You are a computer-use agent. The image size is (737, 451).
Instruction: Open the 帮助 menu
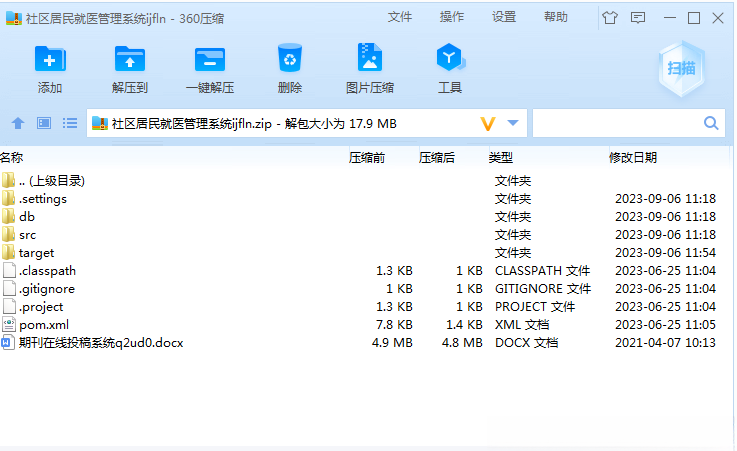(556, 17)
